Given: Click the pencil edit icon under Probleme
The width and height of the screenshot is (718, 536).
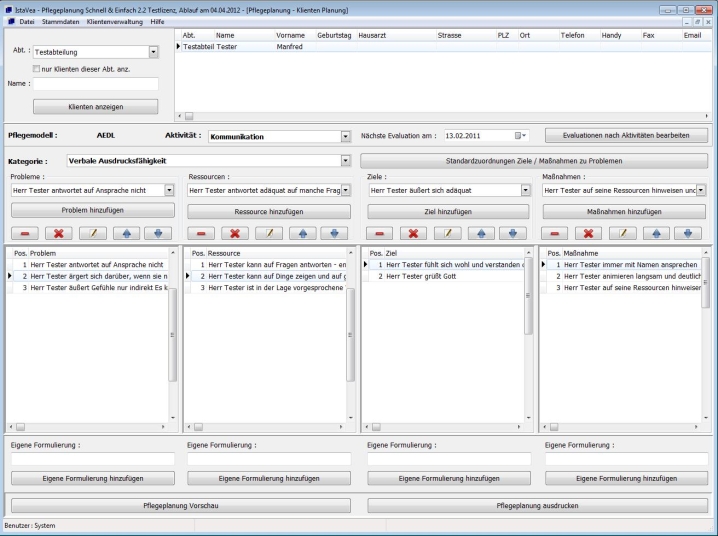Looking at the screenshot, I should point(92,233).
